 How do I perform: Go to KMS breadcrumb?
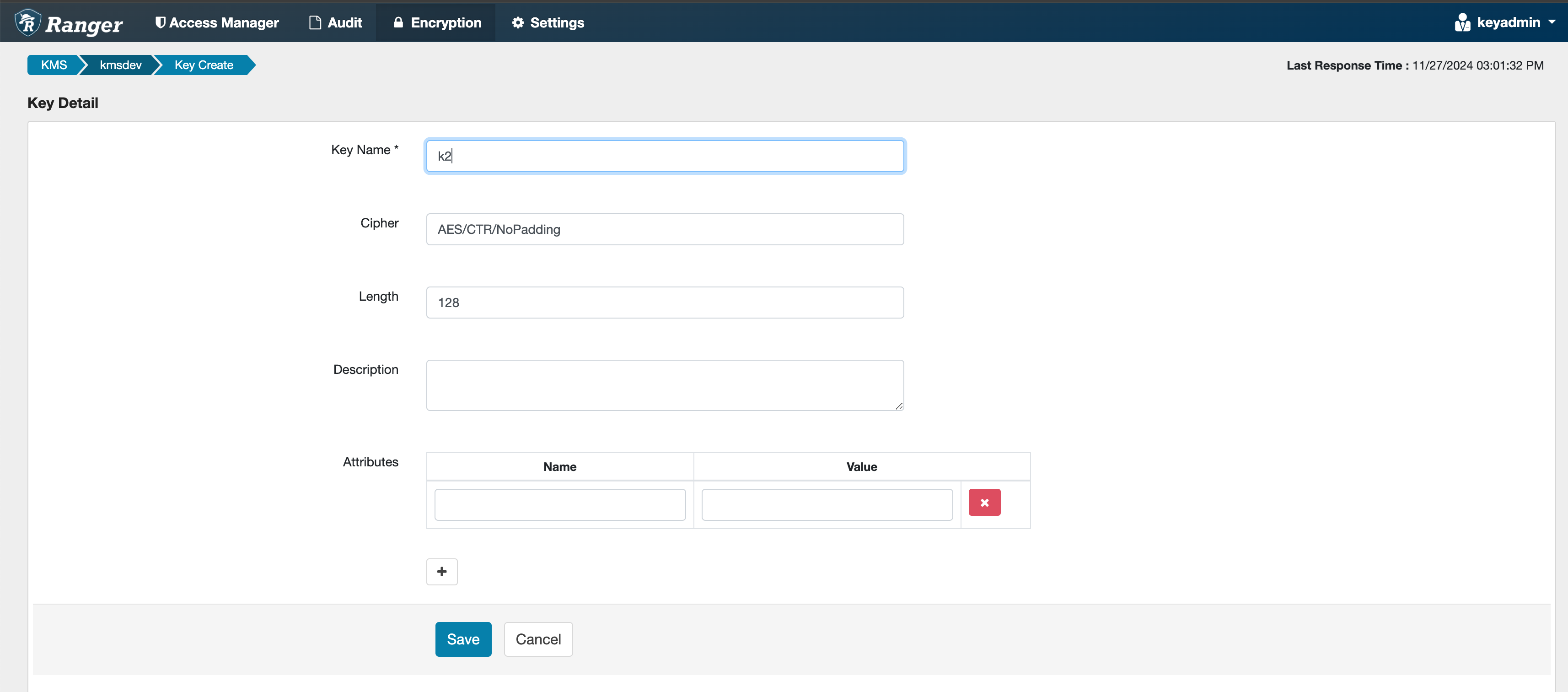pos(54,65)
